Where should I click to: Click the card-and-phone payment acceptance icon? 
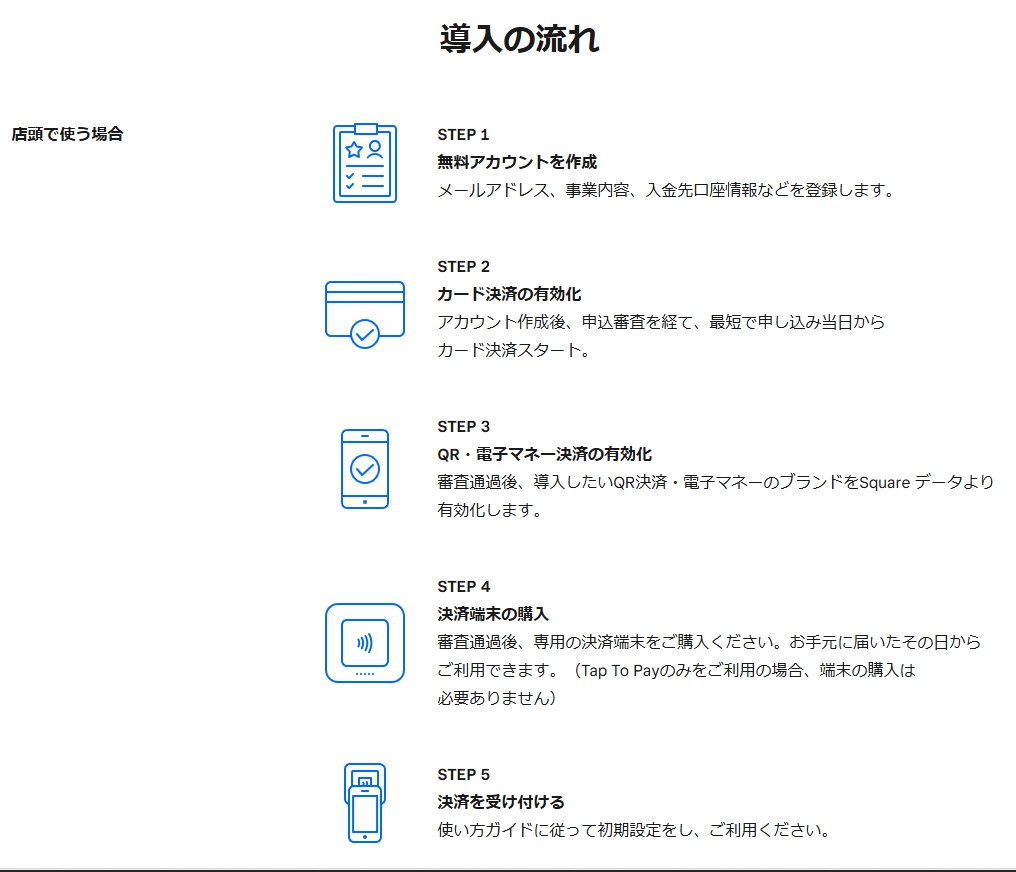point(364,802)
